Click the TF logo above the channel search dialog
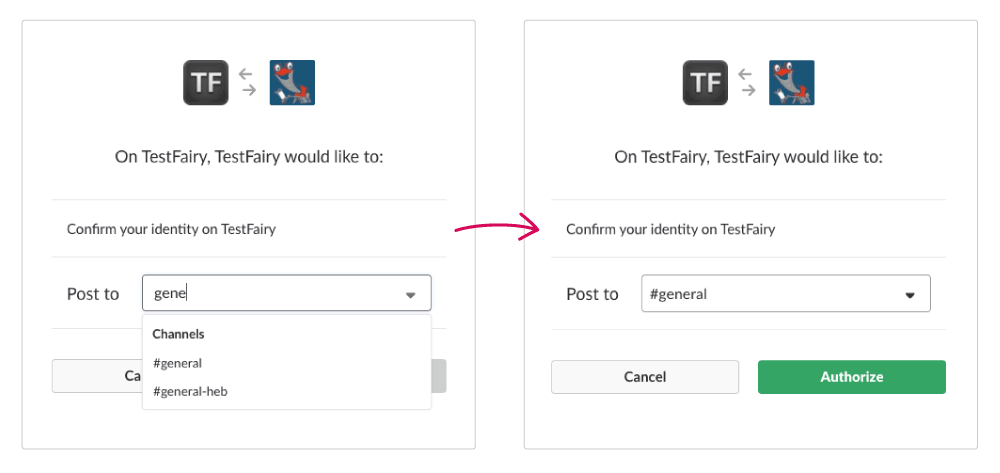The width and height of the screenshot is (1000, 473). coord(206,83)
